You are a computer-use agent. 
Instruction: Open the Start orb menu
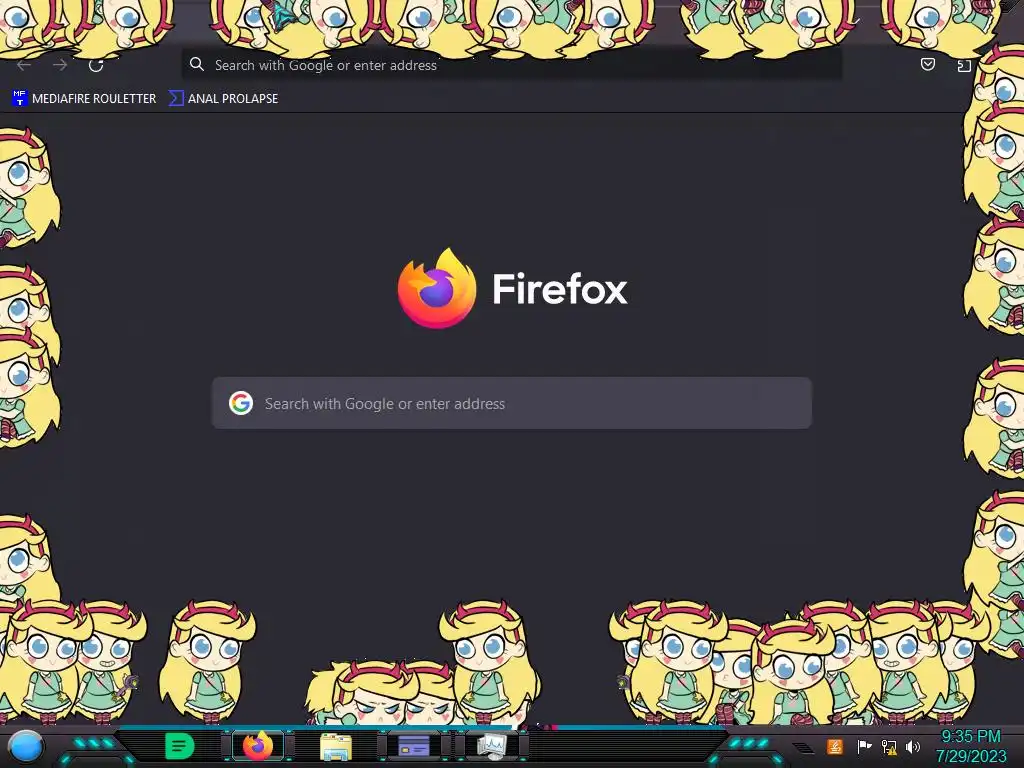point(26,746)
